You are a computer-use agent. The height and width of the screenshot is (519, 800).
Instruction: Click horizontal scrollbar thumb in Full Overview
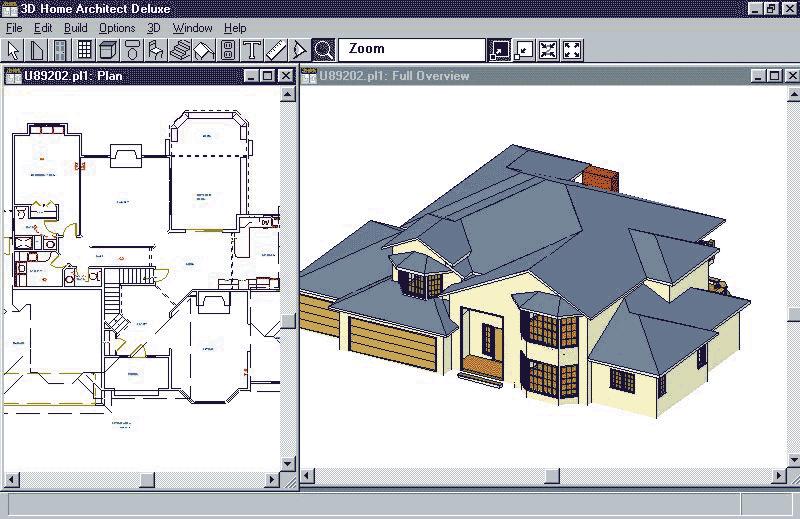tap(551, 476)
